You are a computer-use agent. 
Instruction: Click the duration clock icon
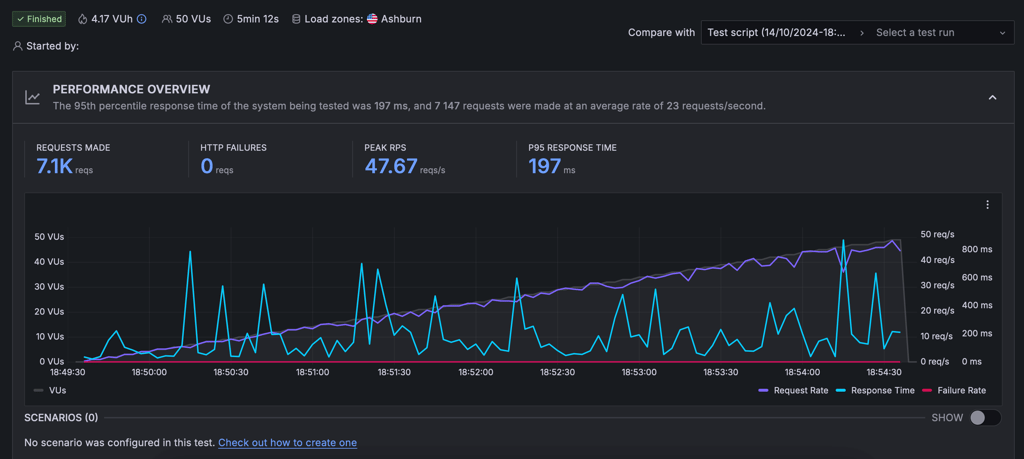pos(228,19)
